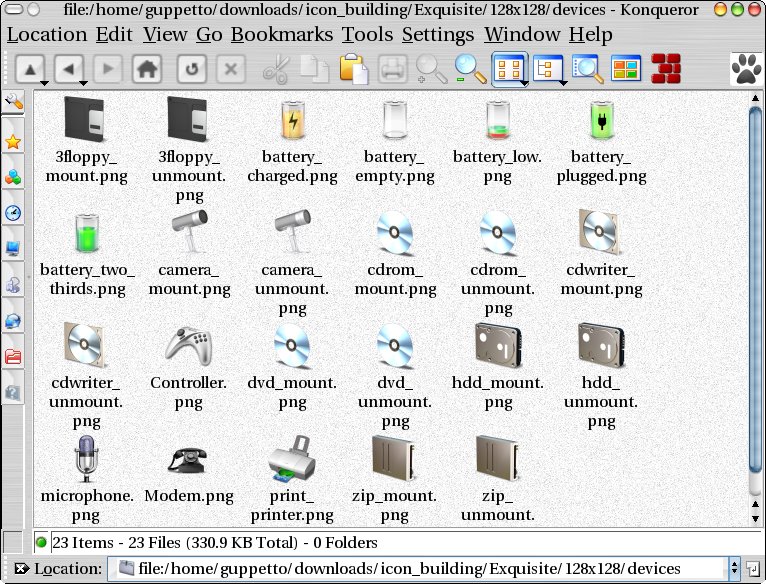
Task: Print using the printer toolbar icon
Action: tap(393, 69)
